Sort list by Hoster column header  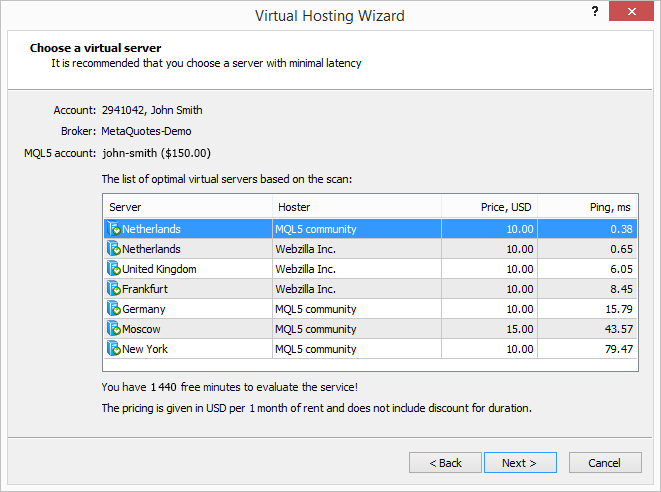(357, 207)
